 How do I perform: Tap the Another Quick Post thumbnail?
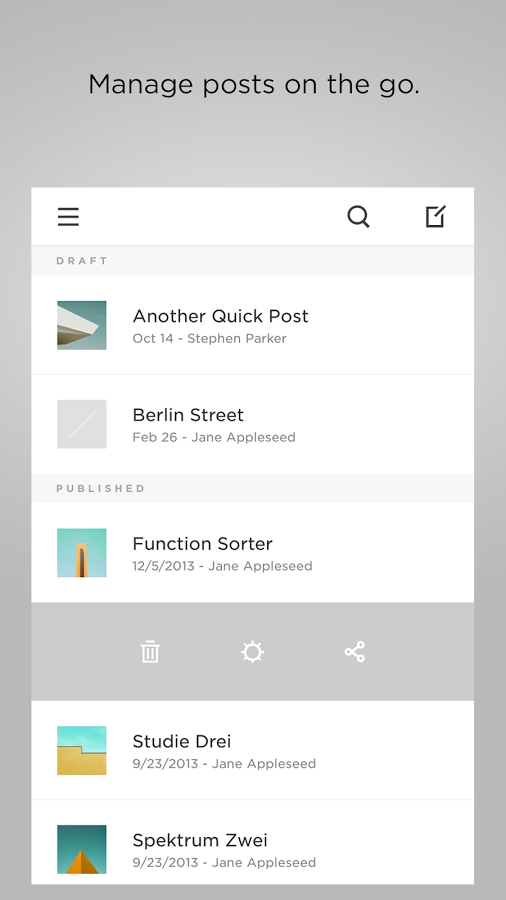point(81,325)
